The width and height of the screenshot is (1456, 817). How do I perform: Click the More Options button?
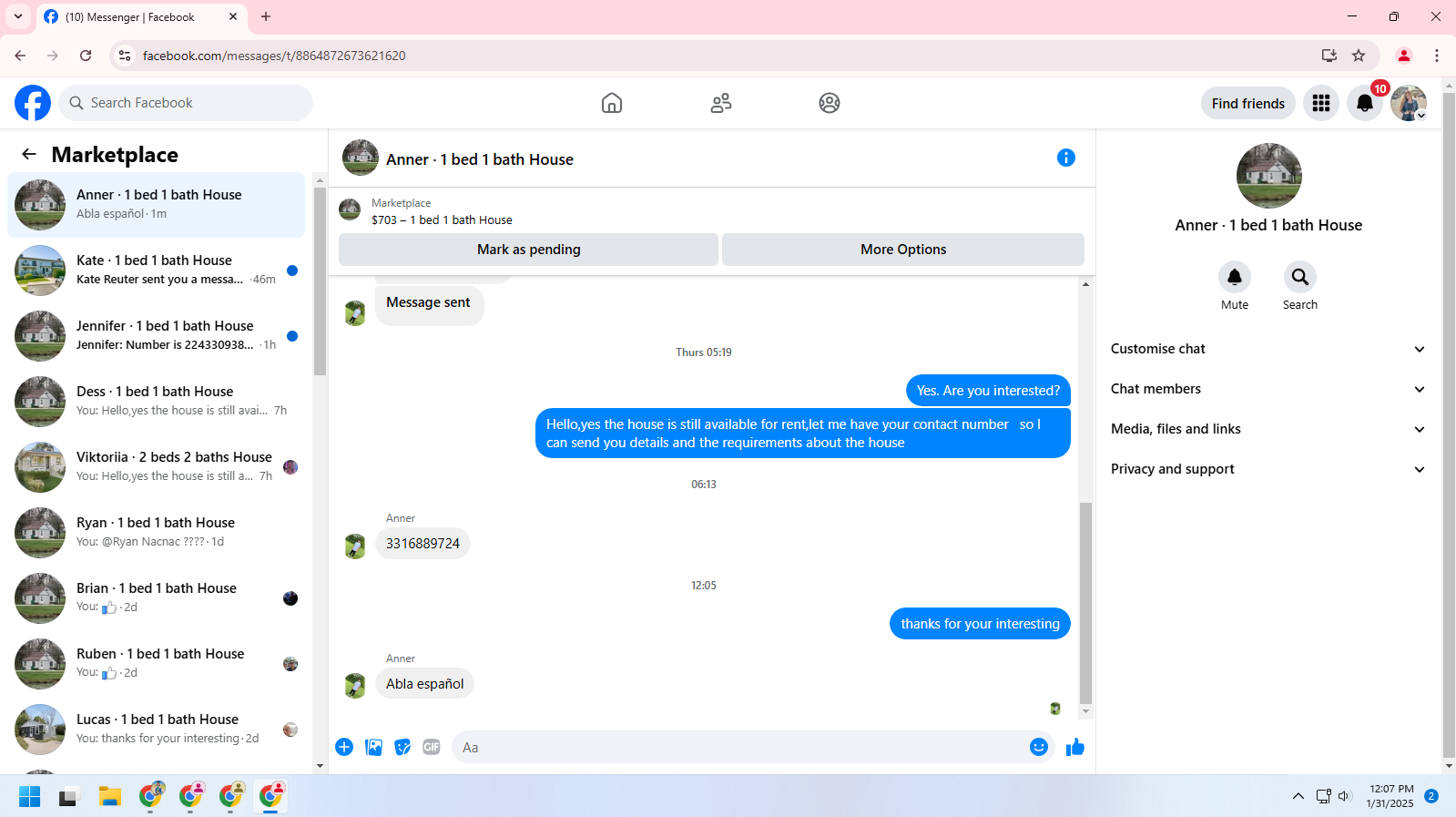point(903,250)
